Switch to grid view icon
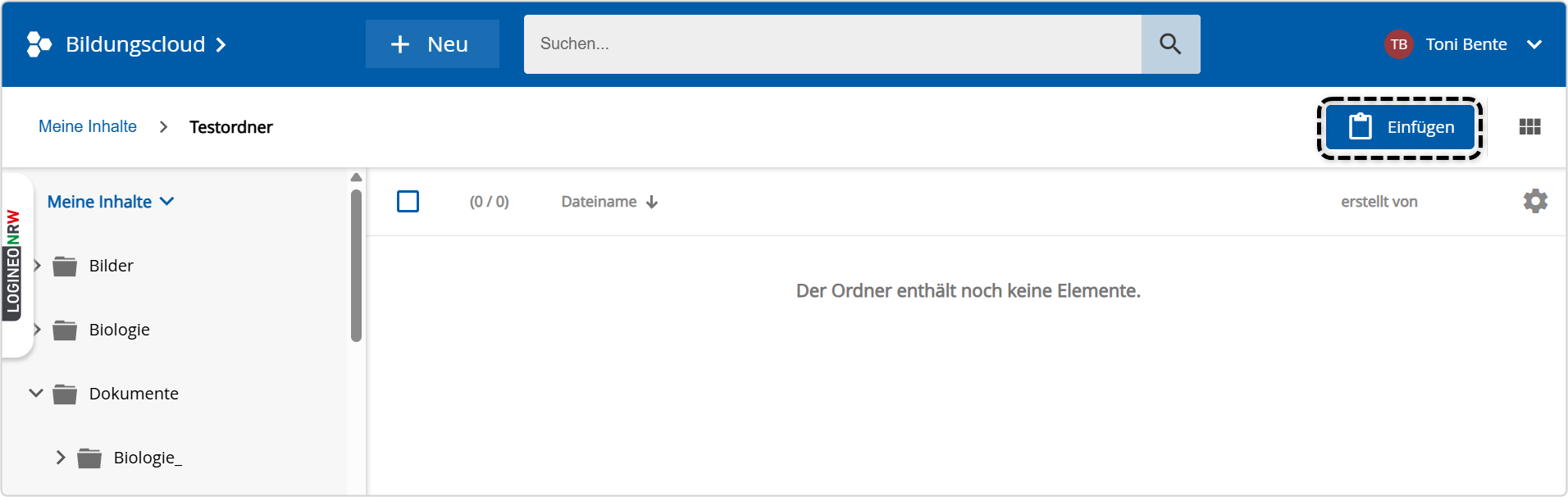This screenshot has width=1568, height=497. point(1529,127)
